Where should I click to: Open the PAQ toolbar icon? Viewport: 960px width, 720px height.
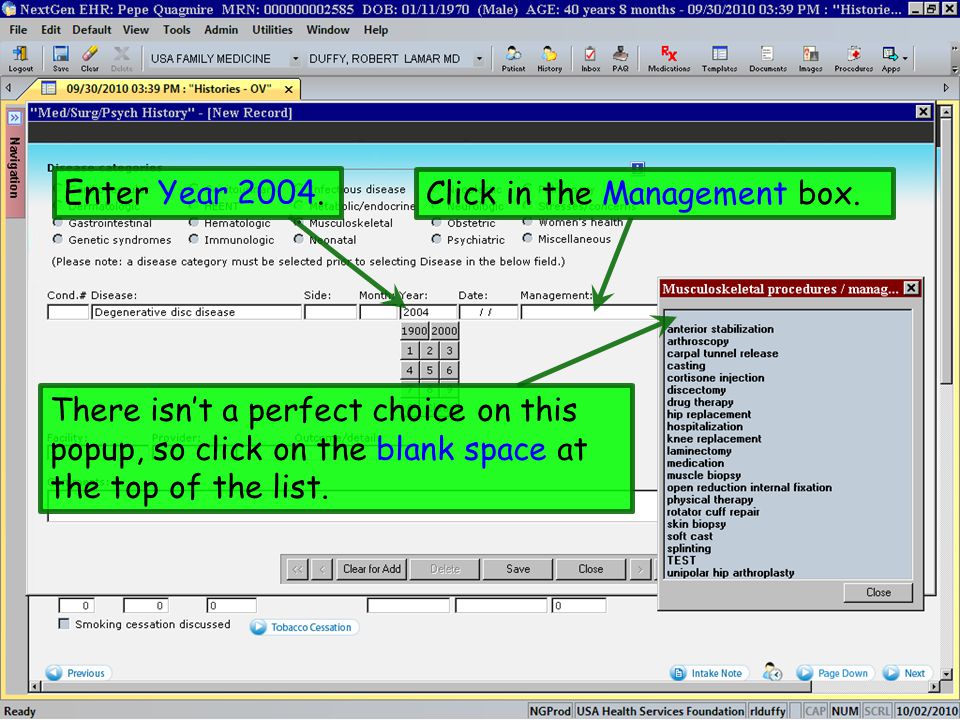pyautogui.click(x=620, y=59)
